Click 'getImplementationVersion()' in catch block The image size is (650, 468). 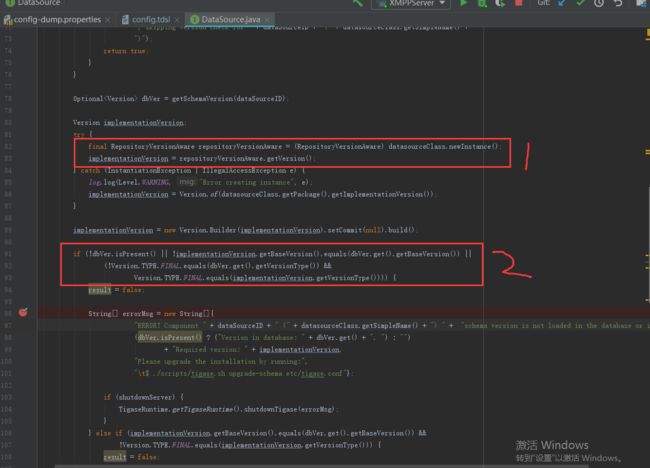coord(382,194)
